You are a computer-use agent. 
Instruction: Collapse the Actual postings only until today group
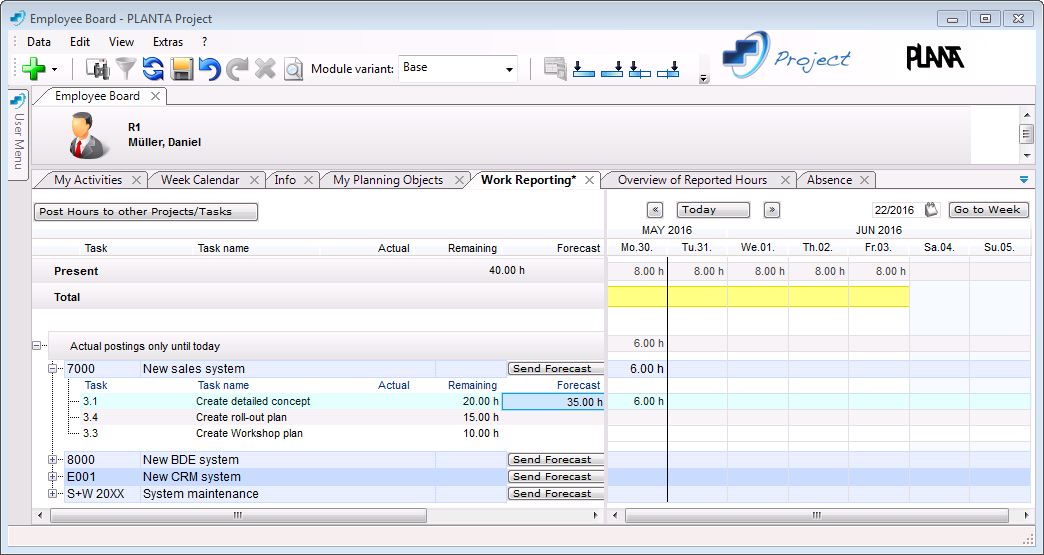click(x=37, y=346)
